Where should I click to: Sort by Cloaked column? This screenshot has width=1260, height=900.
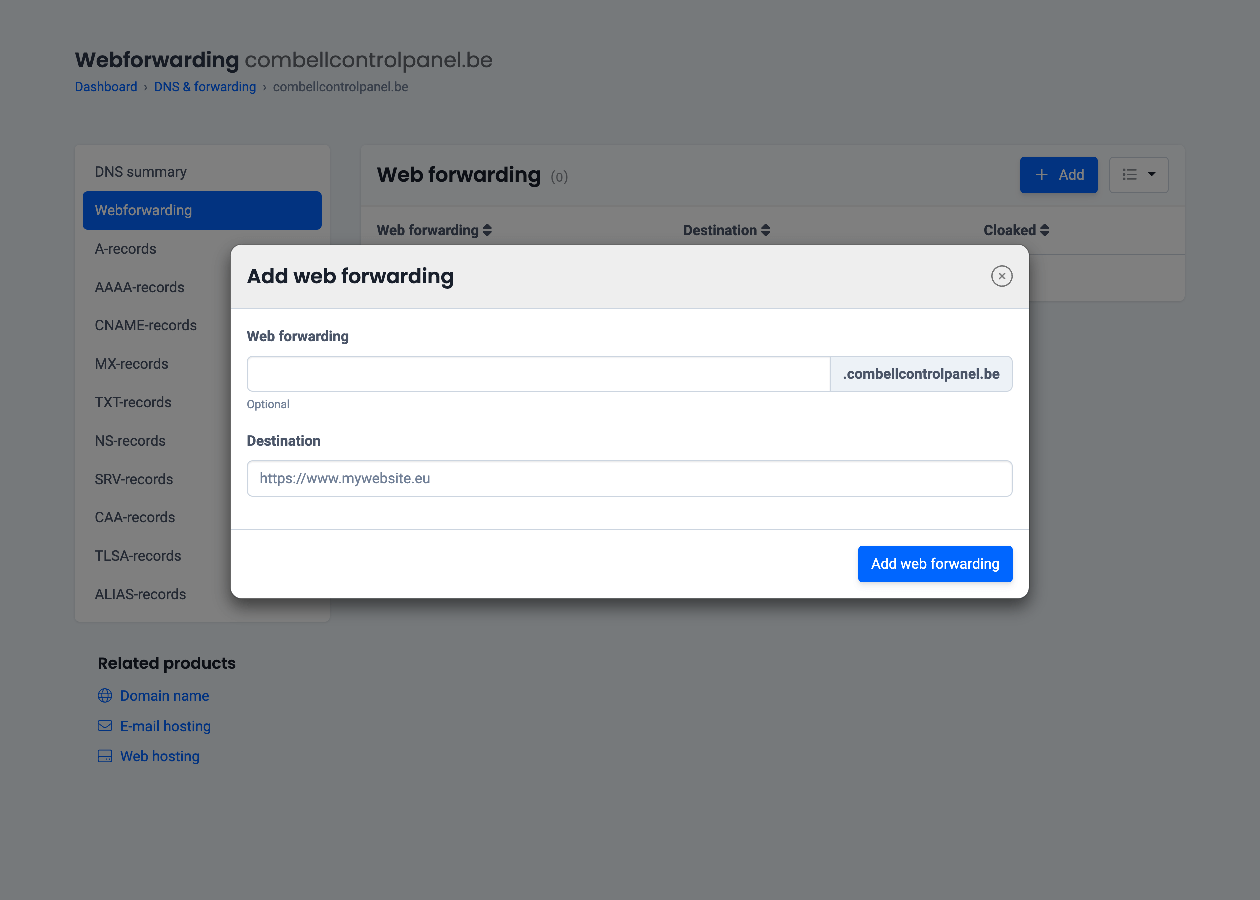point(1016,230)
